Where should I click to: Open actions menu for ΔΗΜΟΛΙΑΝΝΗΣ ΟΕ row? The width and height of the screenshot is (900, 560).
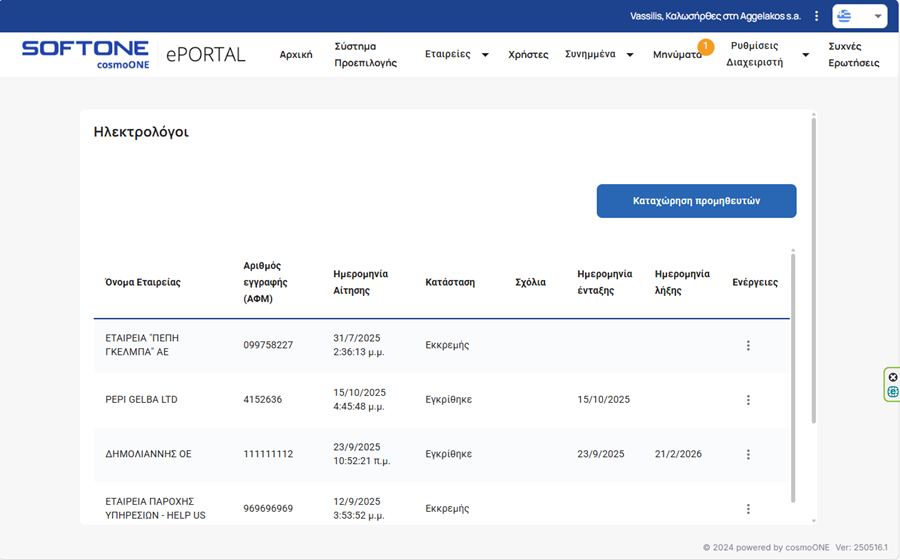(x=748, y=454)
